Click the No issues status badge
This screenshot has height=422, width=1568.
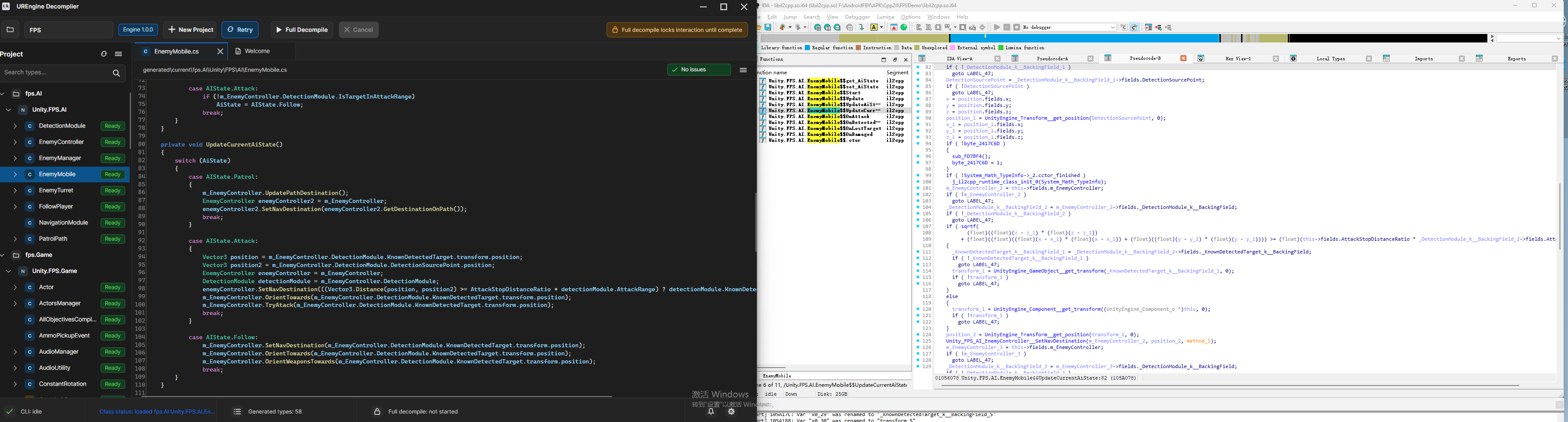pos(699,70)
